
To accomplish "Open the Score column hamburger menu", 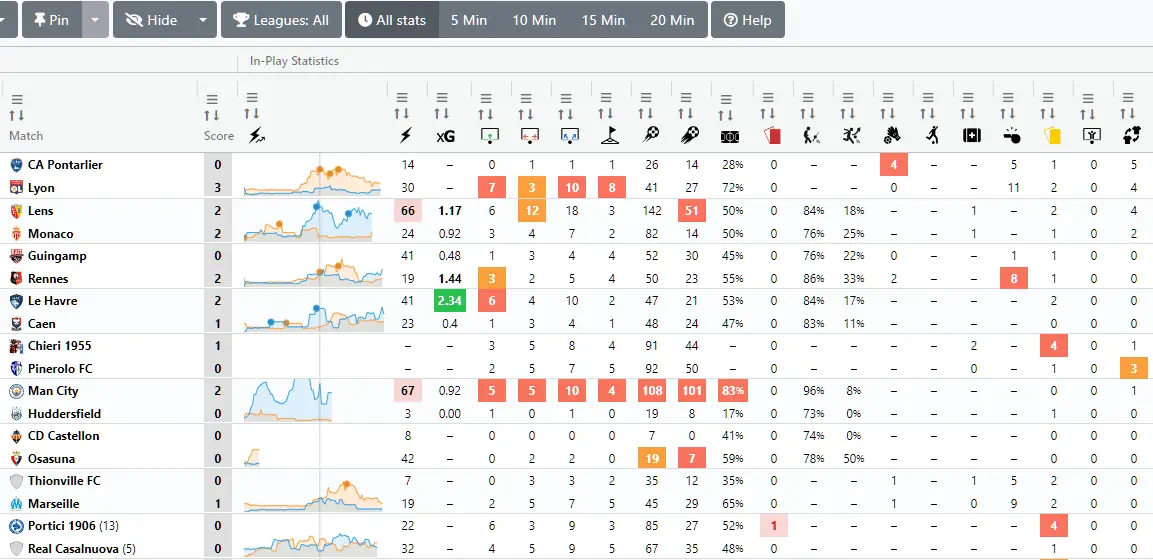I will click(x=213, y=99).
